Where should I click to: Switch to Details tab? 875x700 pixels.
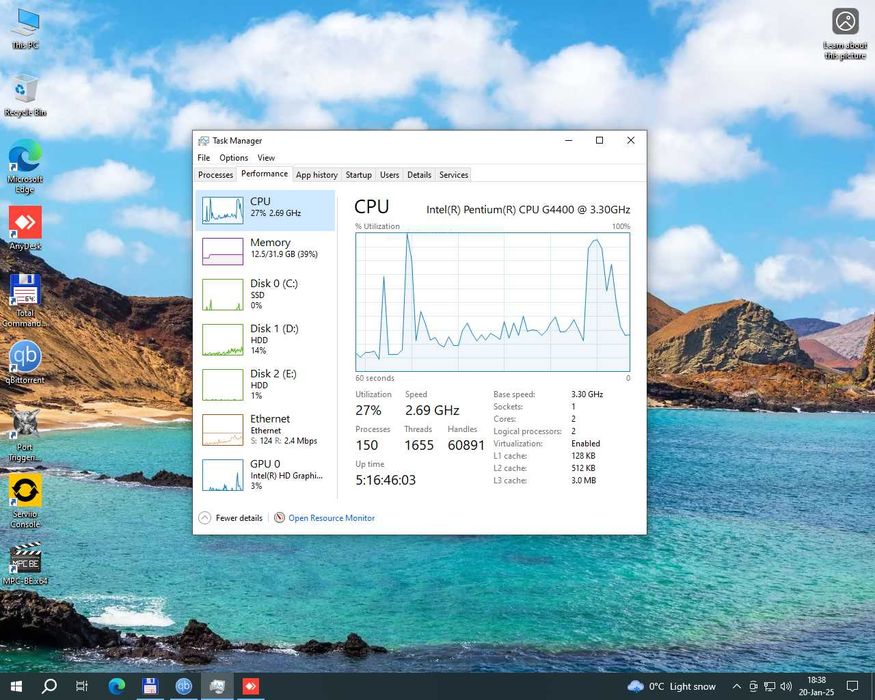(419, 175)
